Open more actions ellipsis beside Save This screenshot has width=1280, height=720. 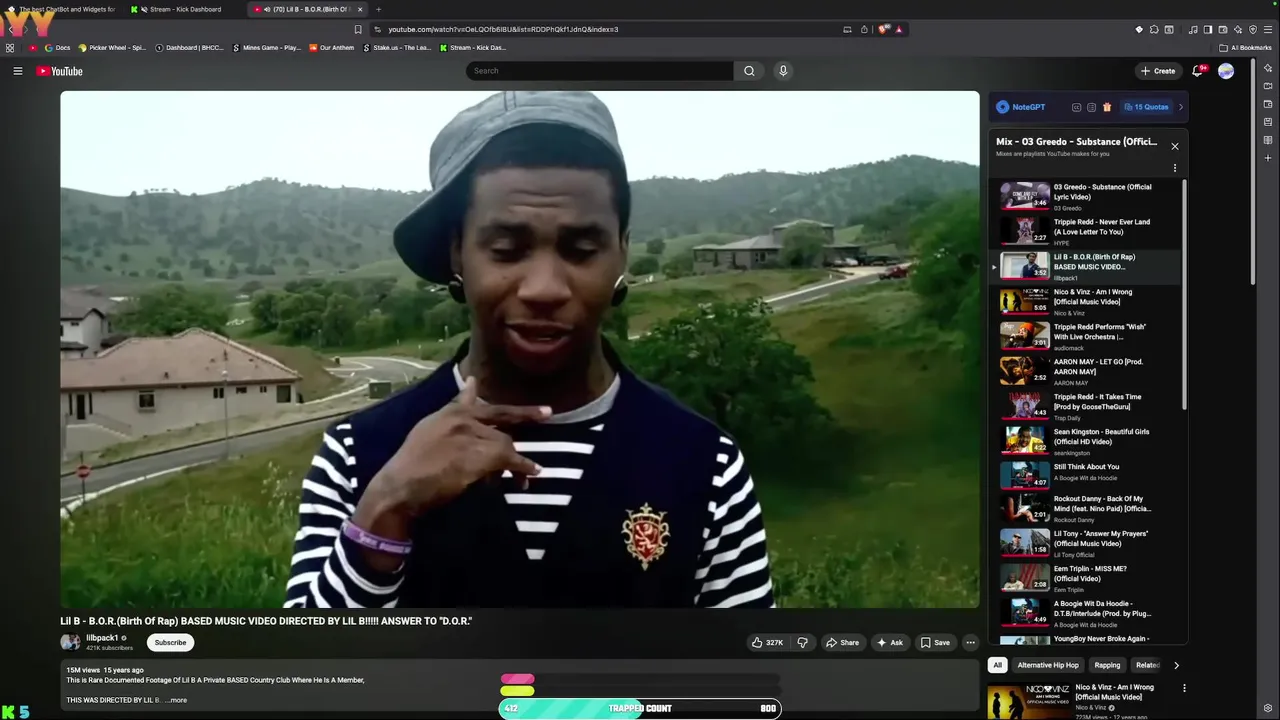click(970, 643)
